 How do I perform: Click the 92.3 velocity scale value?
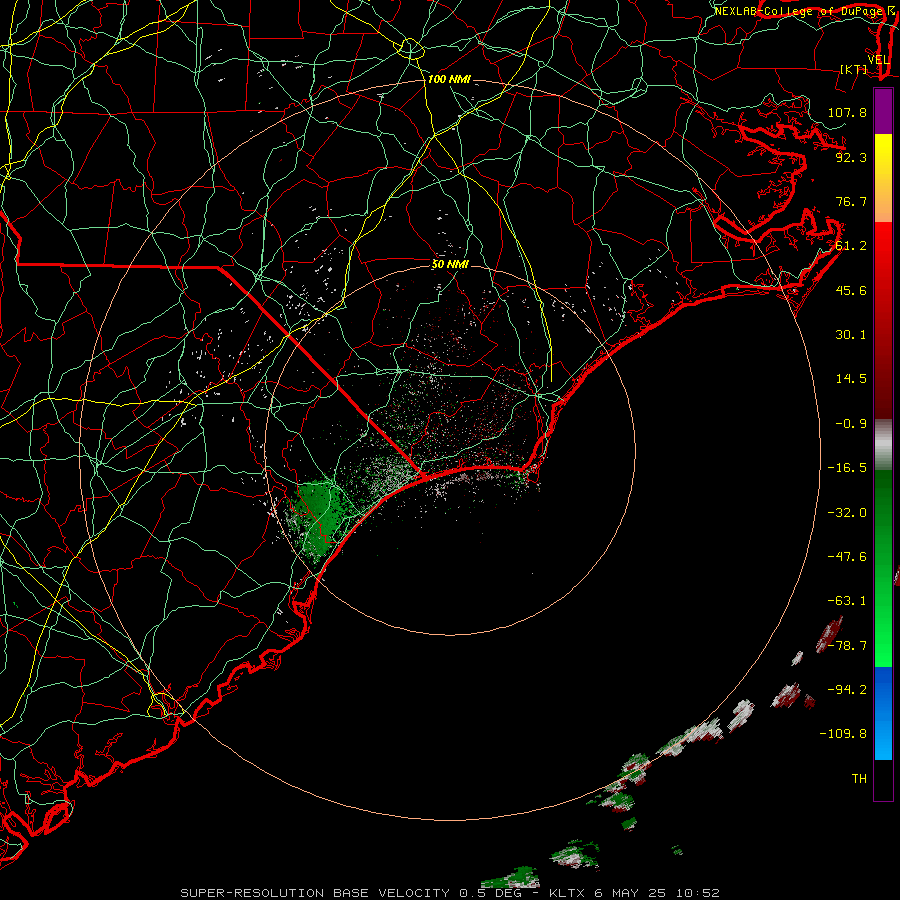click(x=851, y=157)
